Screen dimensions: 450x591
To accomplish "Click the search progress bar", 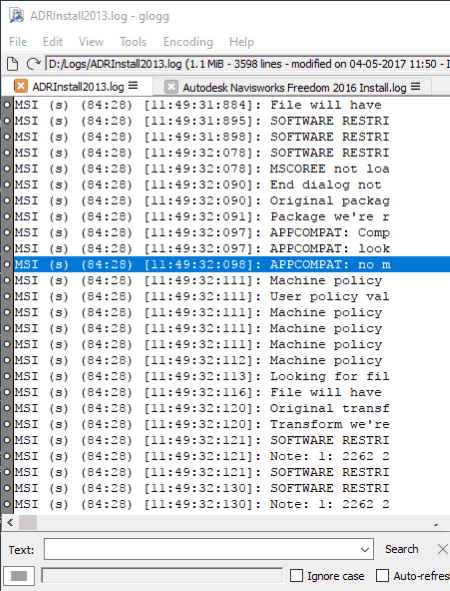I will [x=162, y=576].
